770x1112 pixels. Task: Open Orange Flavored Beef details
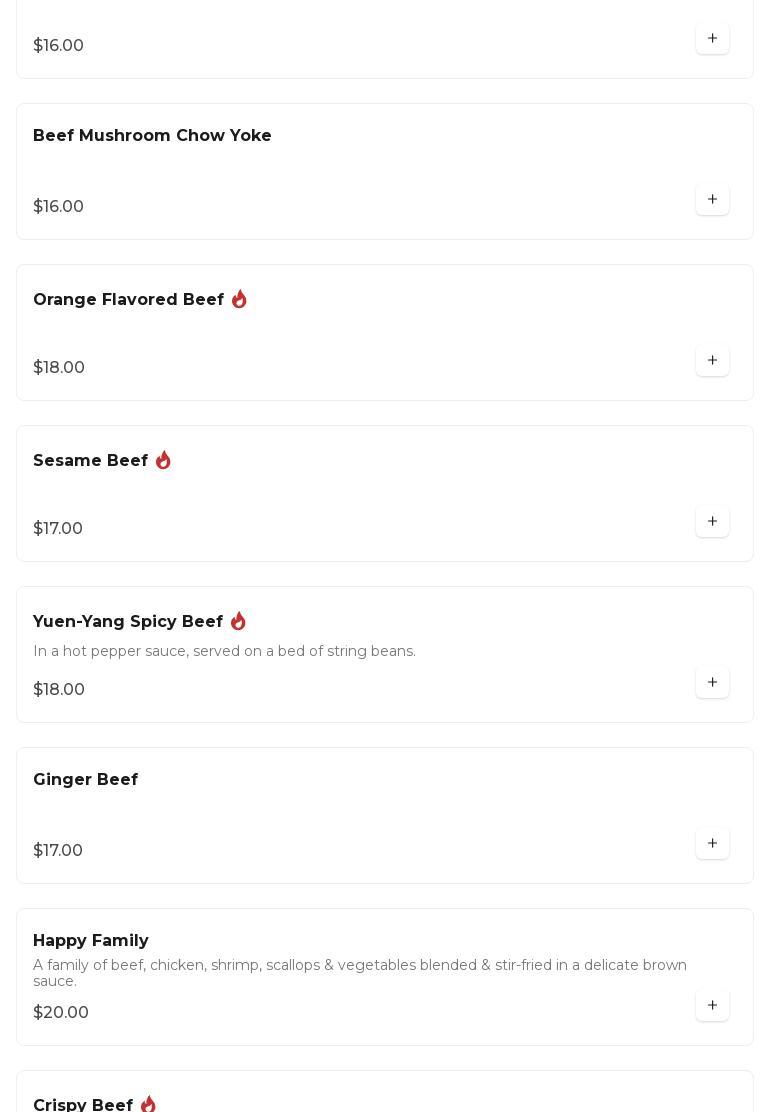pyautogui.click(x=128, y=300)
